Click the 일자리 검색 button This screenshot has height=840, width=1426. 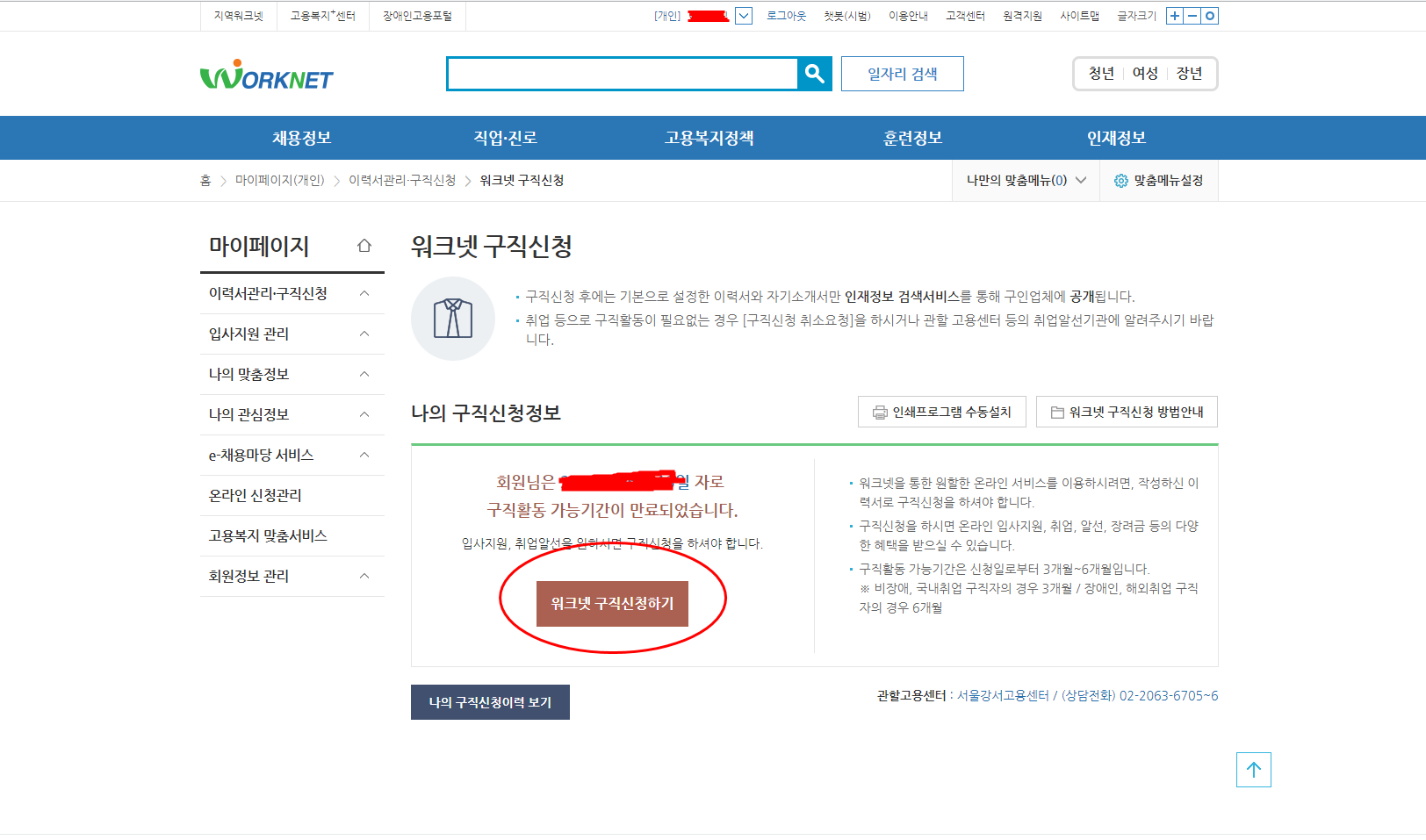coord(903,74)
